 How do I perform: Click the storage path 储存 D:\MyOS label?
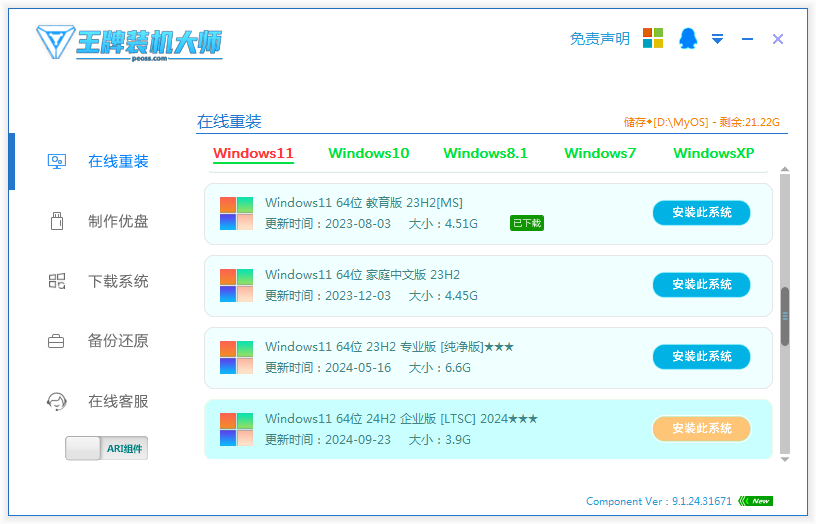tap(702, 122)
